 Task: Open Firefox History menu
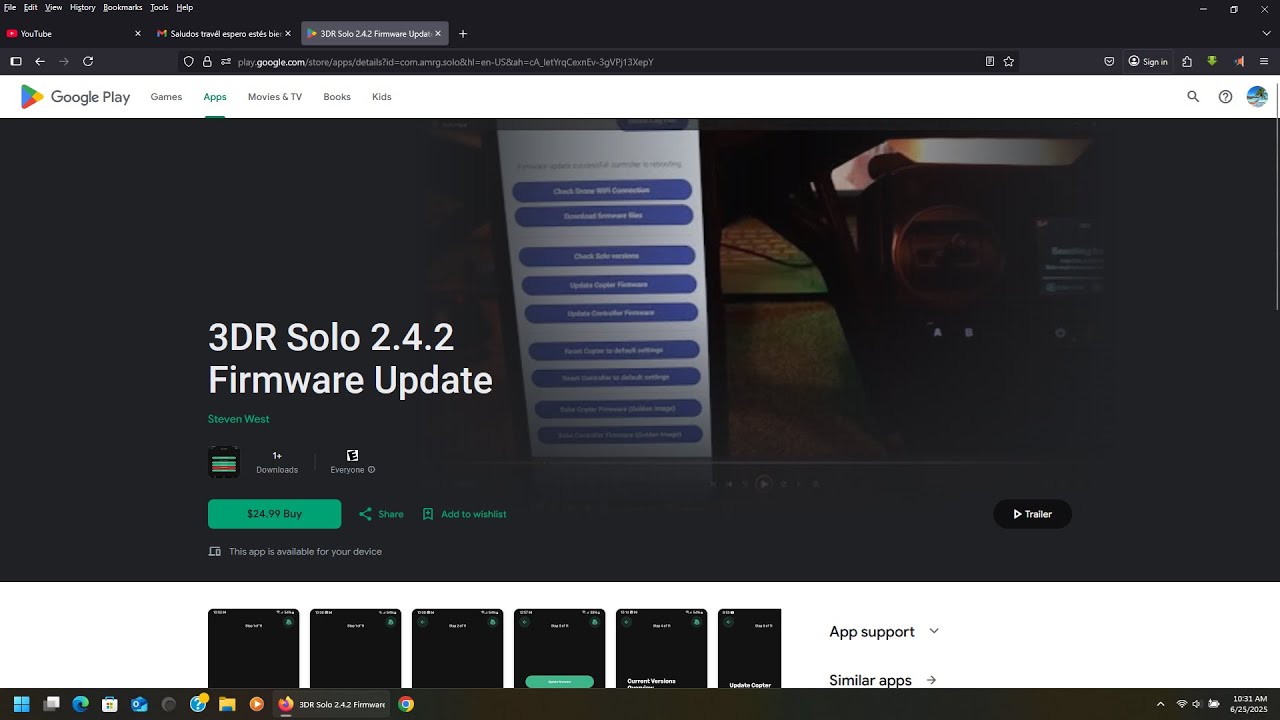coord(83,7)
